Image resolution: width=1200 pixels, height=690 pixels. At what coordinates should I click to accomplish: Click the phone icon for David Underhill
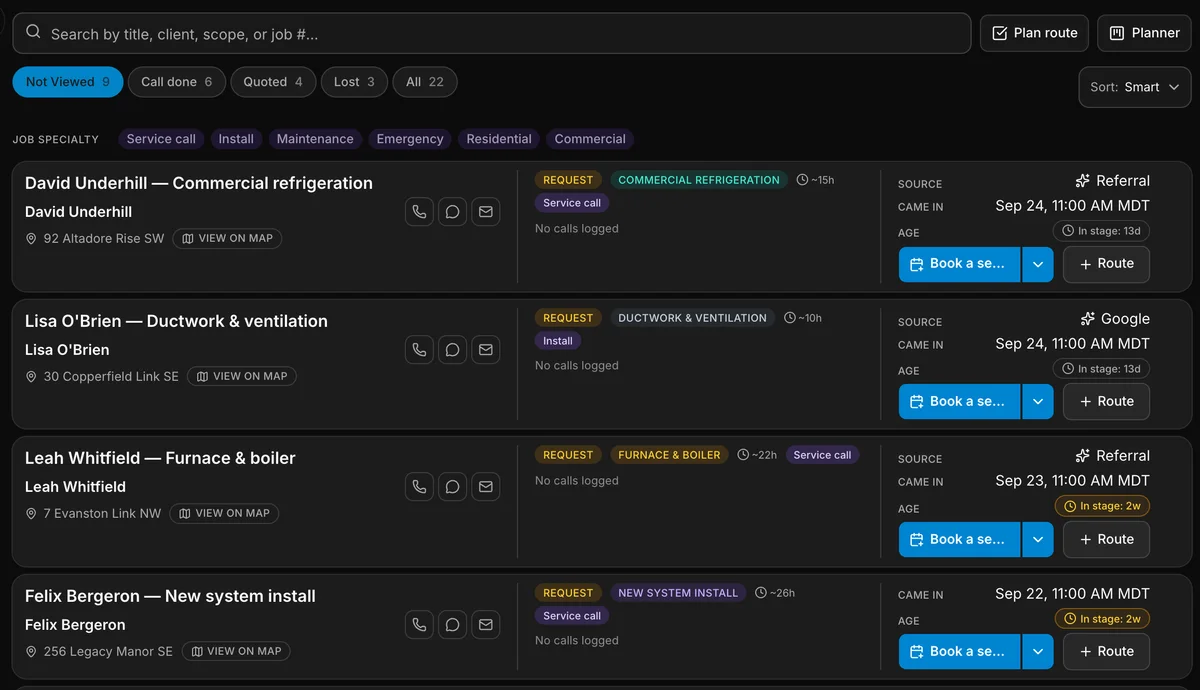[419, 212]
